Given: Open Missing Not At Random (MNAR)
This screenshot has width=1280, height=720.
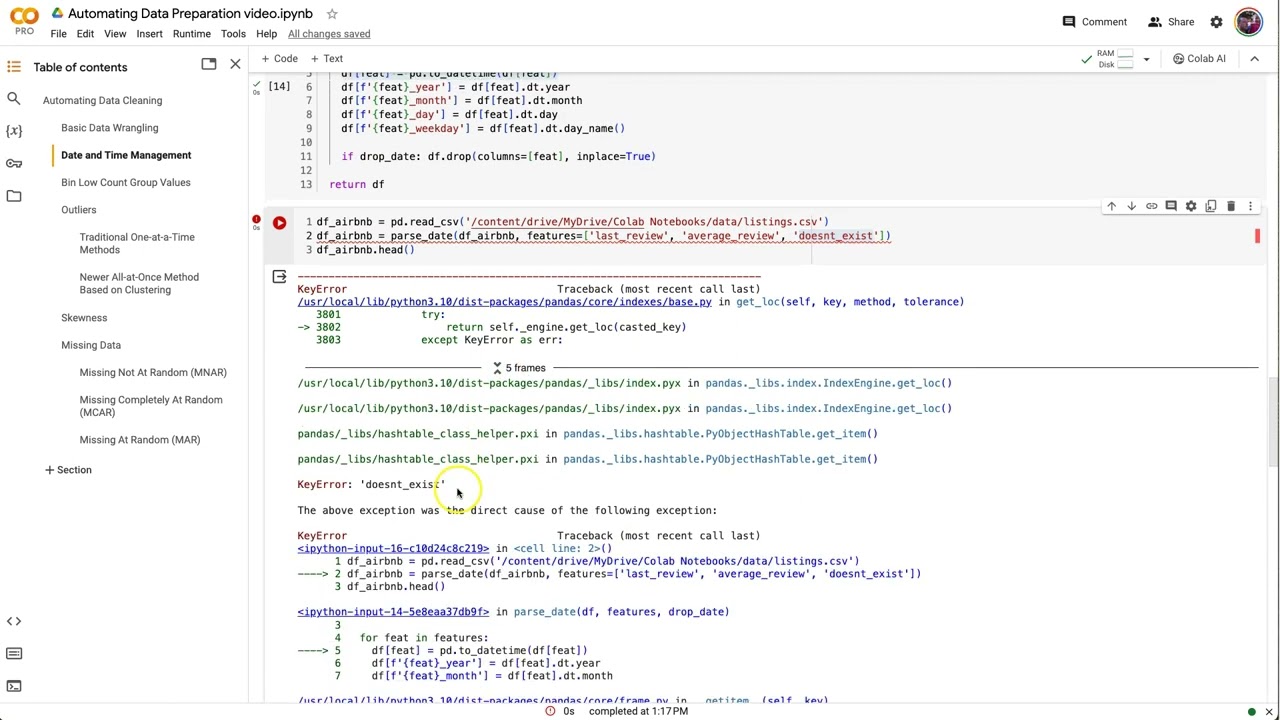Looking at the screenshot, I should [153, 372].
